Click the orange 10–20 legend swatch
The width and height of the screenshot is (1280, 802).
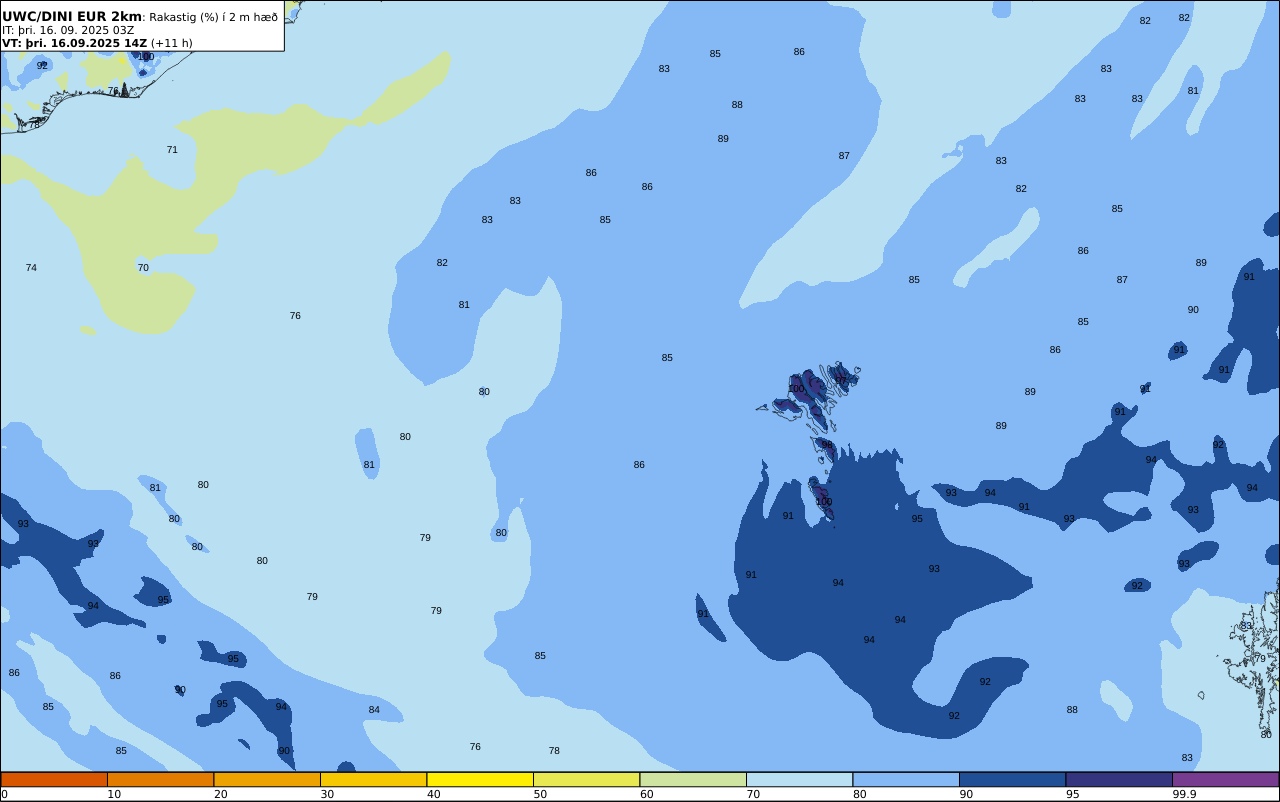tap(160, 779)
